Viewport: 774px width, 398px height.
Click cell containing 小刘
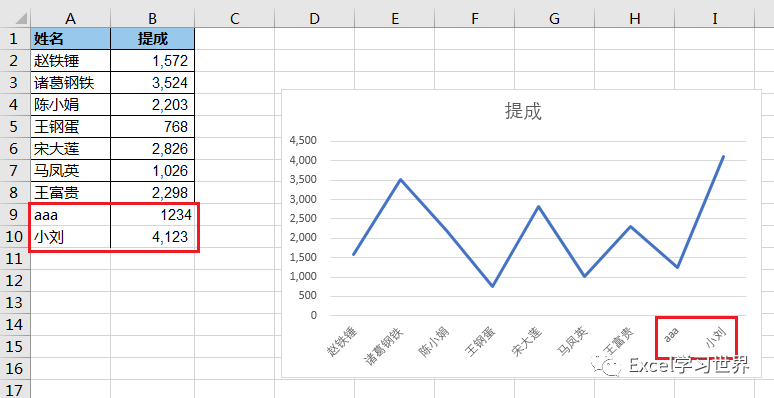(x=71, y=237)
